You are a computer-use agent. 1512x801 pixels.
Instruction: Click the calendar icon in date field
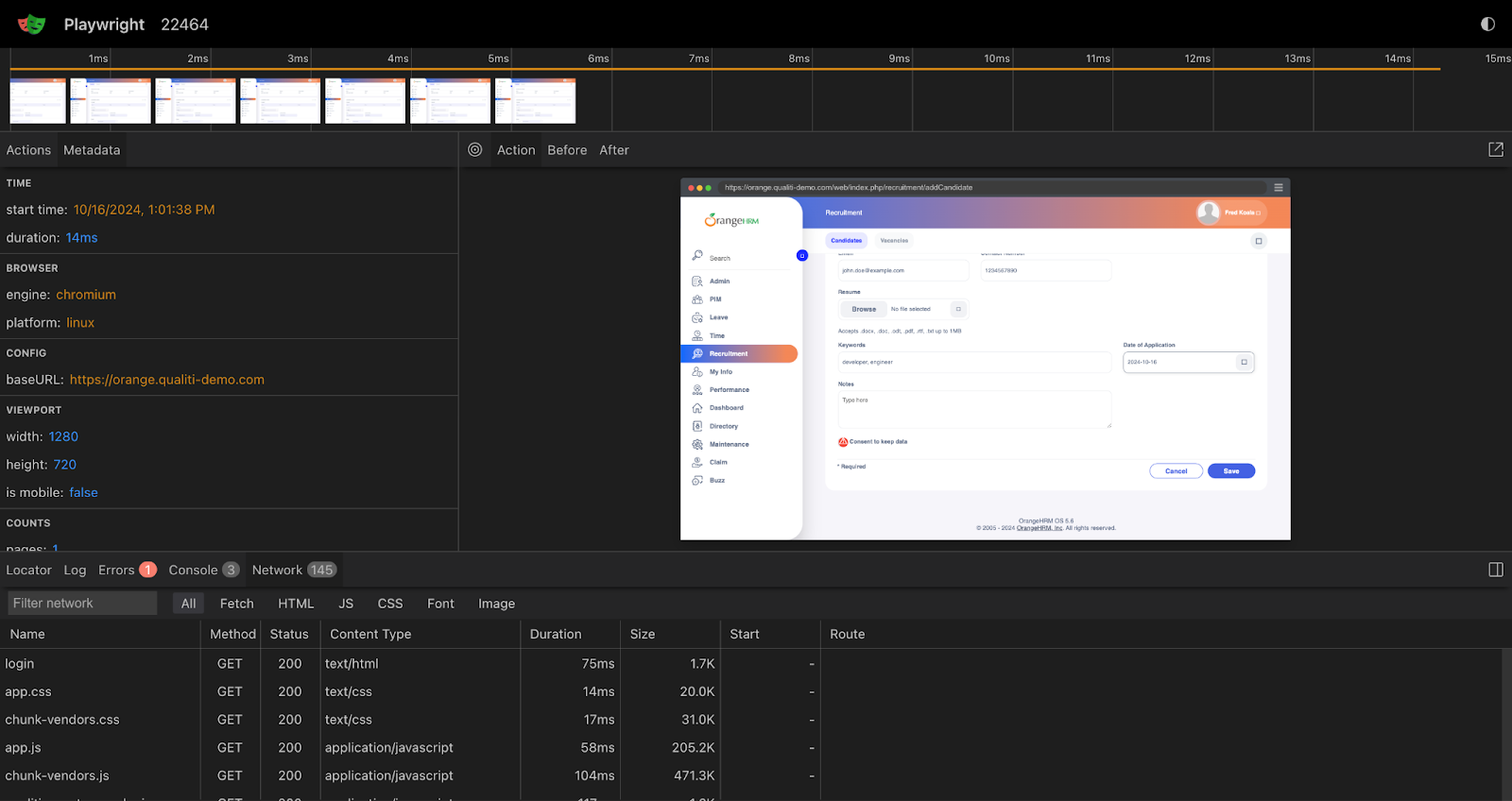pos(1244,362)
